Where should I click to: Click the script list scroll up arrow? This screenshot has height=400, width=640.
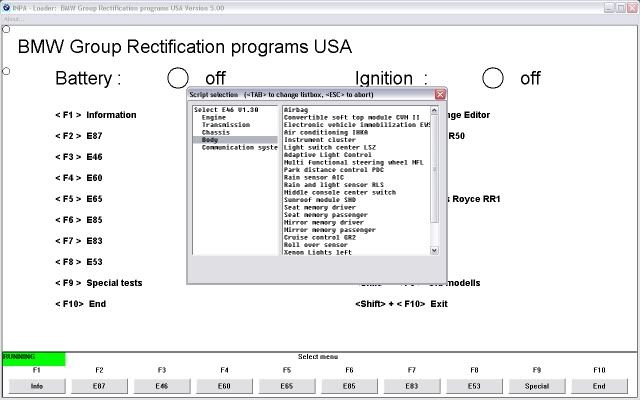[434, 110]
